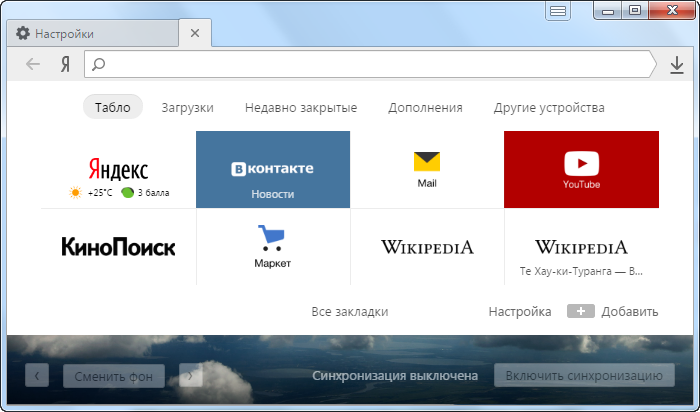Click the magnifier icon in address bar

[x=98, y=64]
